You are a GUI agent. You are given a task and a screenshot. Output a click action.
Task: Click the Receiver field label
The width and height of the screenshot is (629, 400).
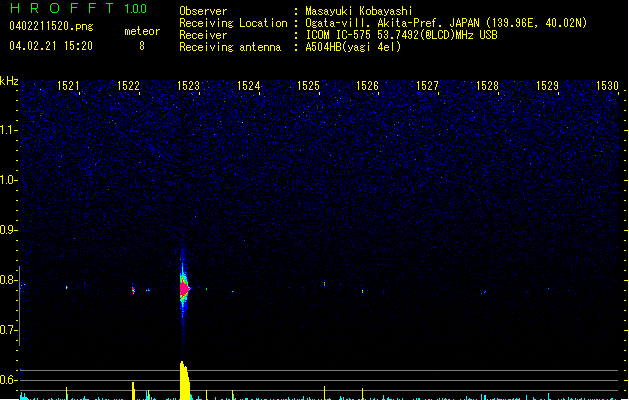click(x=203, y=35)
